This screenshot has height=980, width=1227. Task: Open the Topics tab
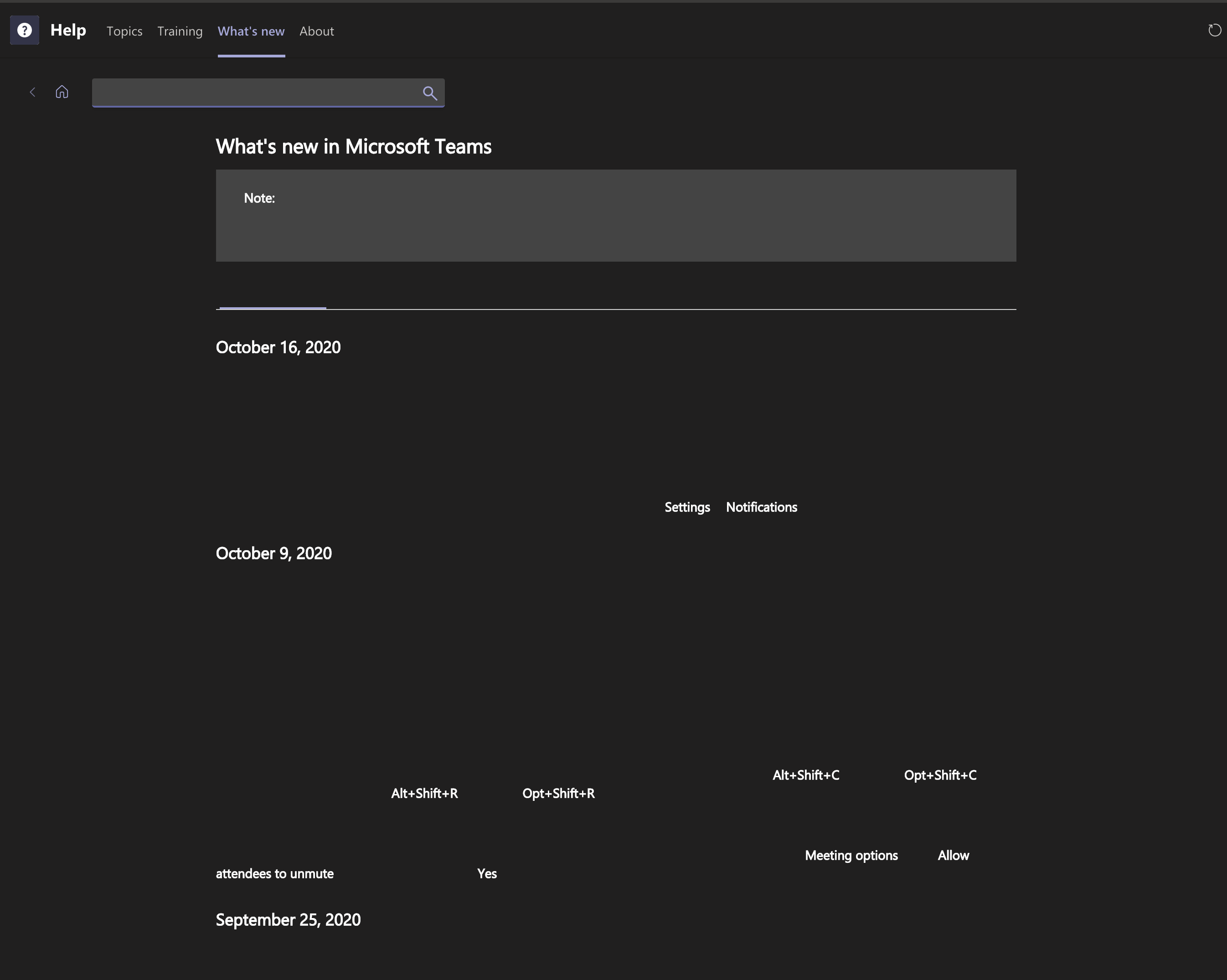pyautogui.click(x=124, y=31)
